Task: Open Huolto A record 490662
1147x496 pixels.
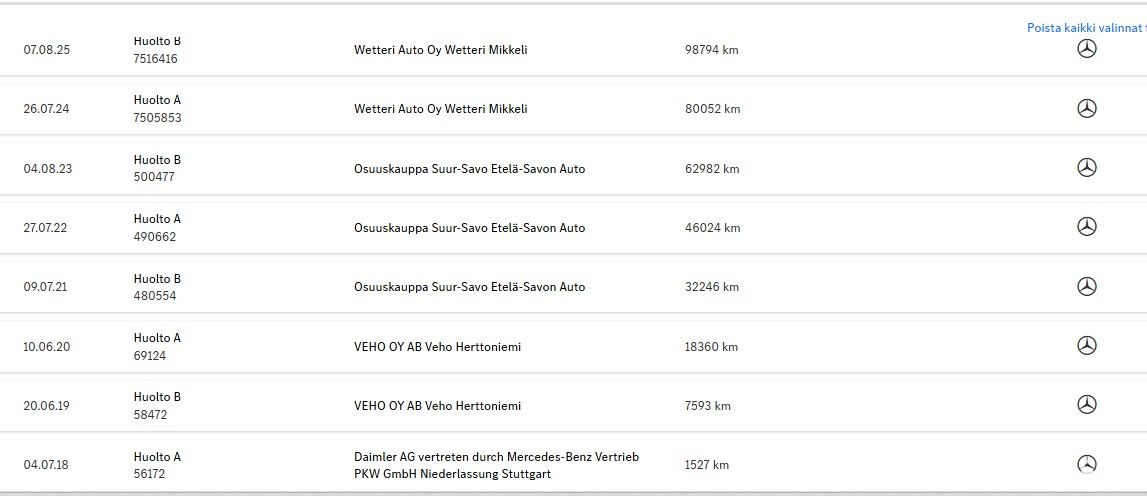Action: (157, 228)
